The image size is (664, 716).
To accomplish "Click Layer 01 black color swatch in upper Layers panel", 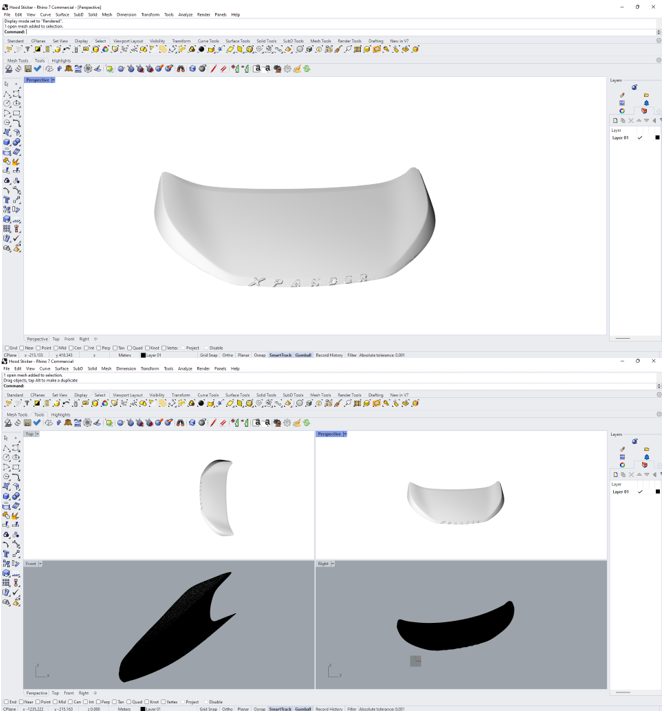I will click(657, 137).
